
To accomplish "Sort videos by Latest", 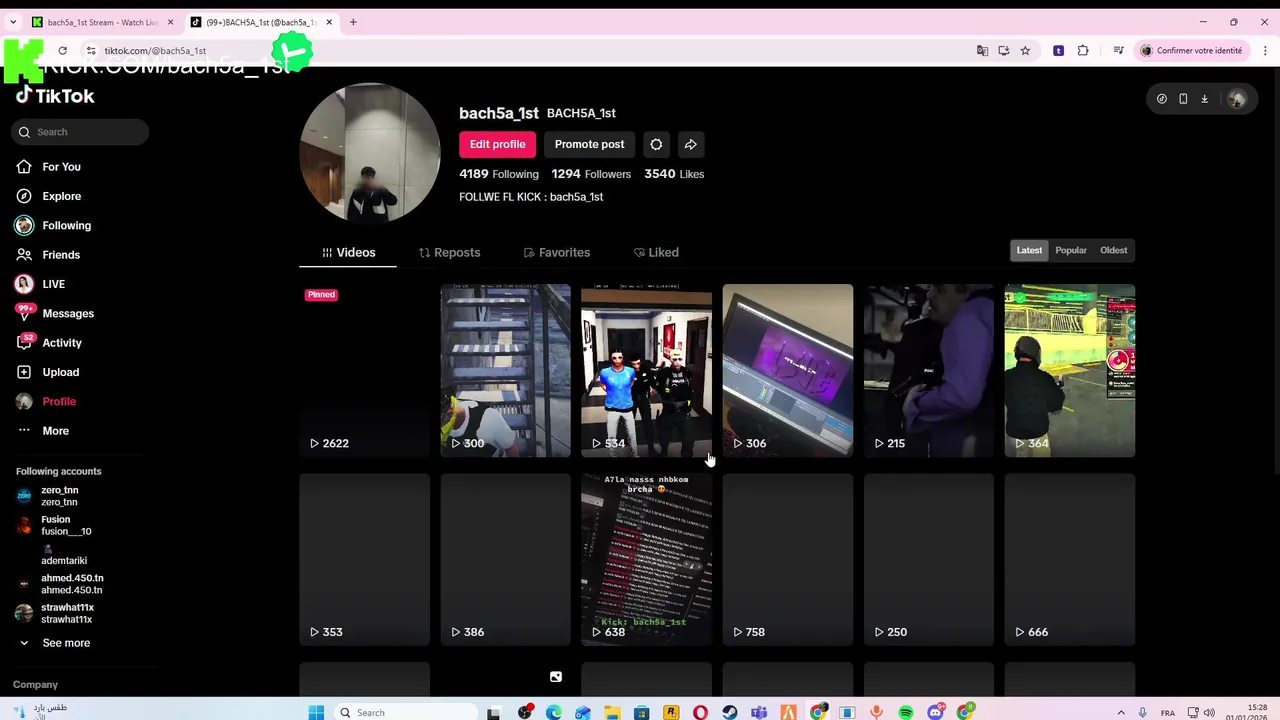I will coord(1029,250).
